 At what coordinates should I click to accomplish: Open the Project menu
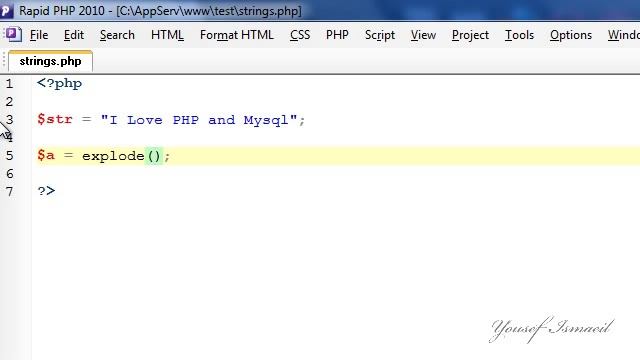click(470, 35)
